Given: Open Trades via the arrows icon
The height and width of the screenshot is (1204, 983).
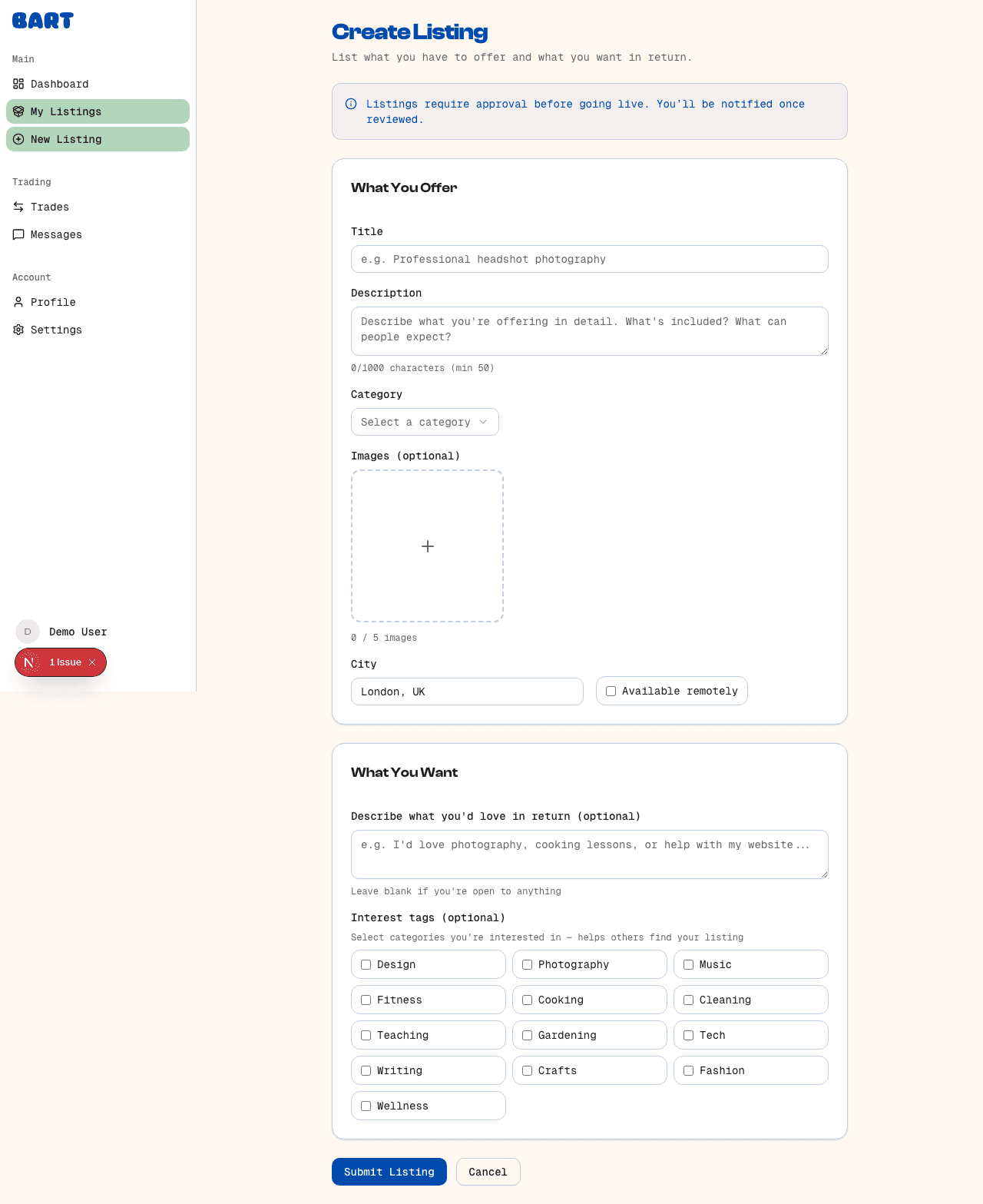Looking at the screenshot, I should click(x=18, y=207).
